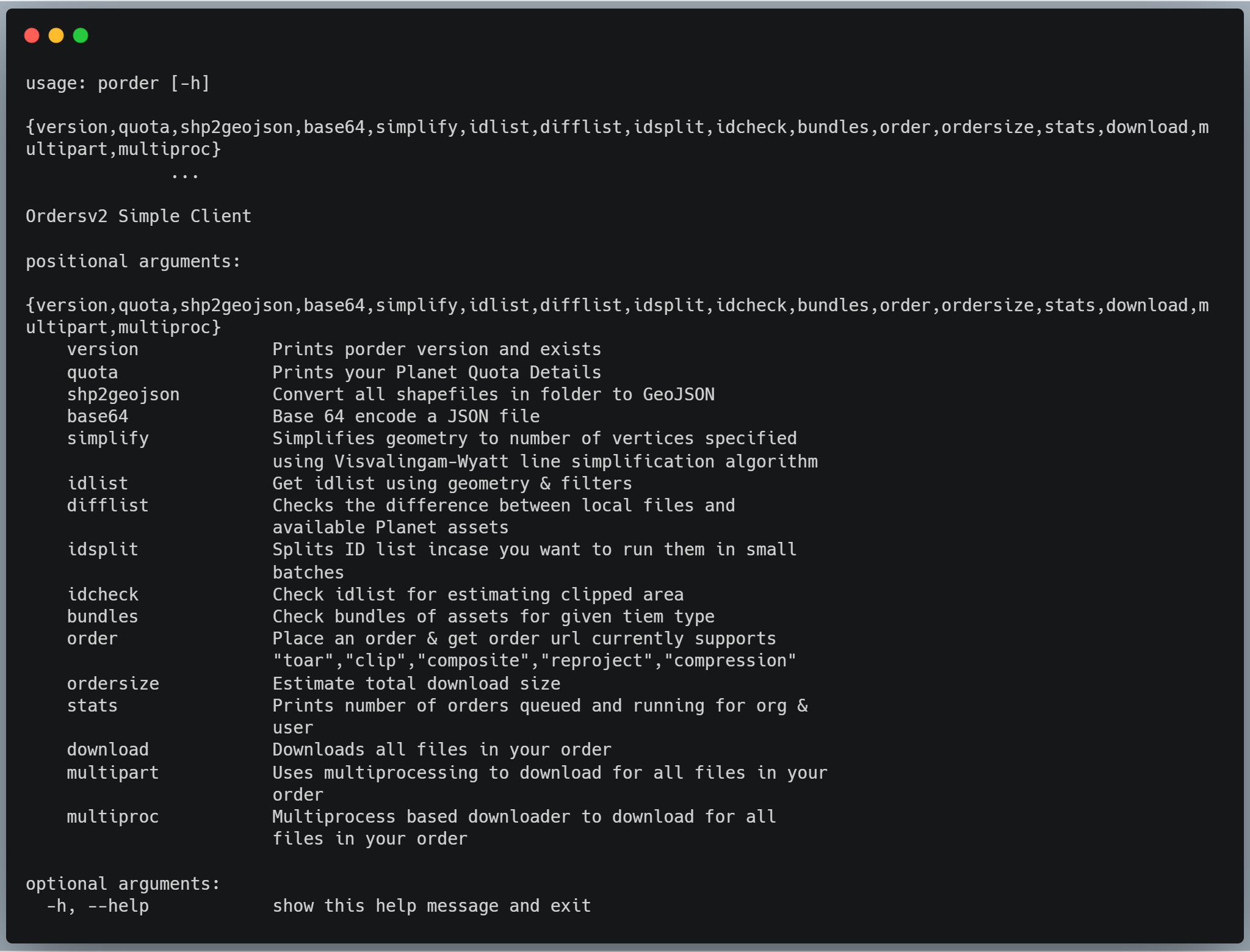1250x952 pixels.
Task: Click the 'optional arguments:' heading
Action: (123, 884)
